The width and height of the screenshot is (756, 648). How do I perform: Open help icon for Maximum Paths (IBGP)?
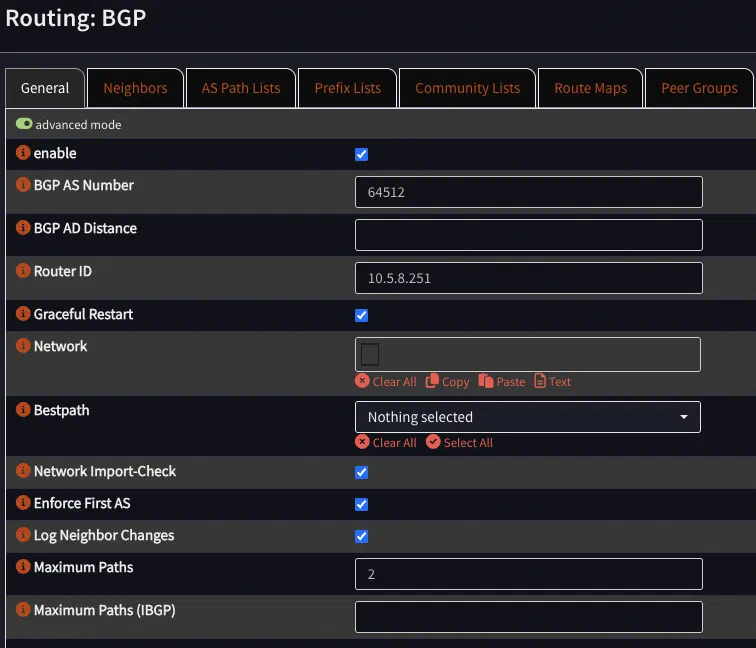click(23, 609)
